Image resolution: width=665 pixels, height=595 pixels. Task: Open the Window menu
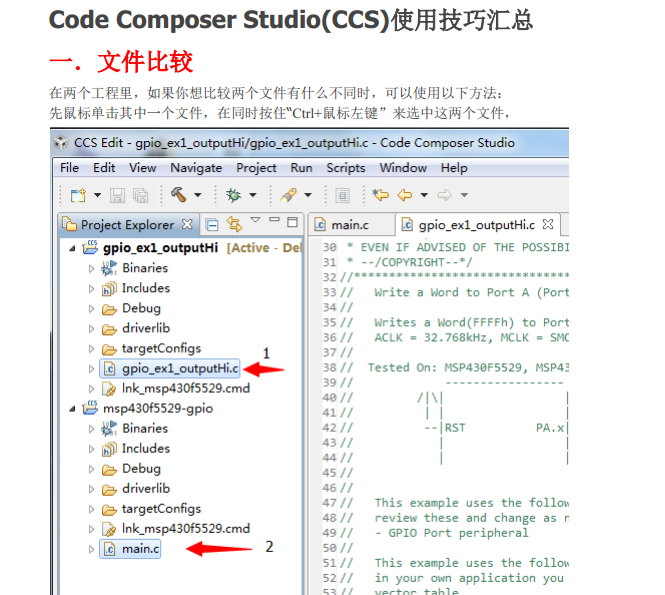coord(403,168)
